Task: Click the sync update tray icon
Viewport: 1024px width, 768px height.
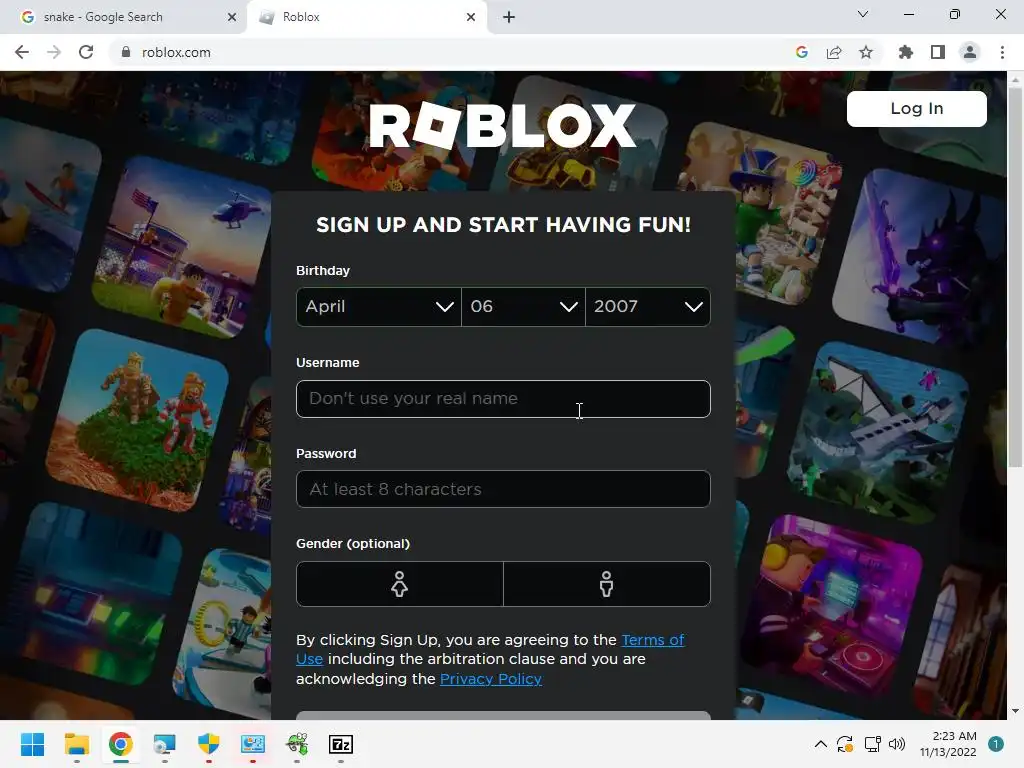Action: 844,744
